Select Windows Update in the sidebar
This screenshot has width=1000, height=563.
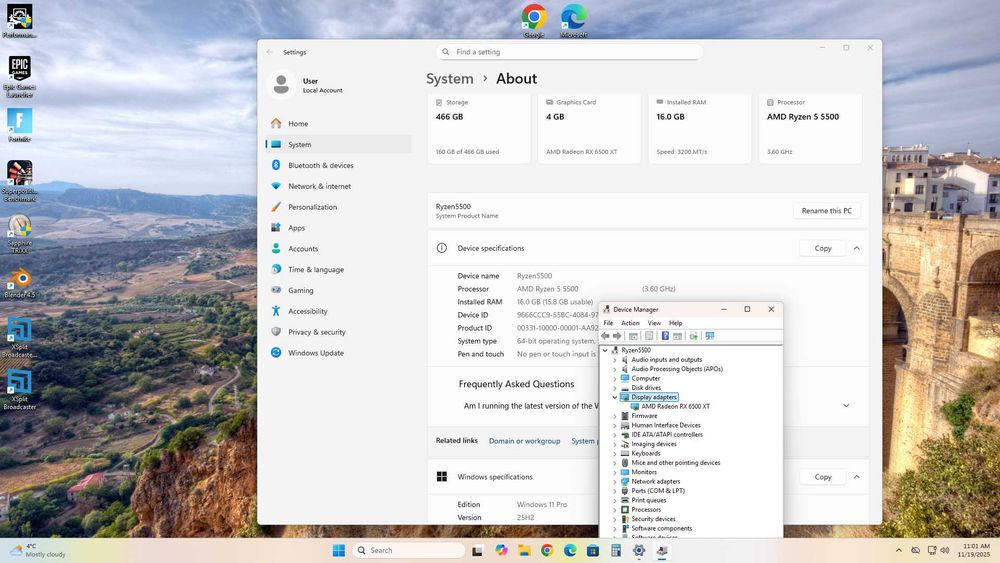315,353
